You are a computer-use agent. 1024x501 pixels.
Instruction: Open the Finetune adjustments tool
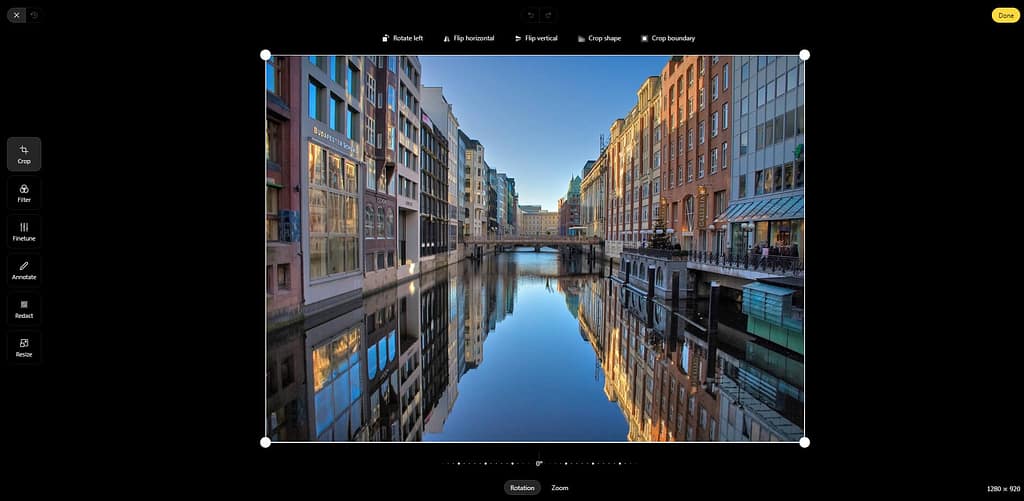tap(24, 232)
